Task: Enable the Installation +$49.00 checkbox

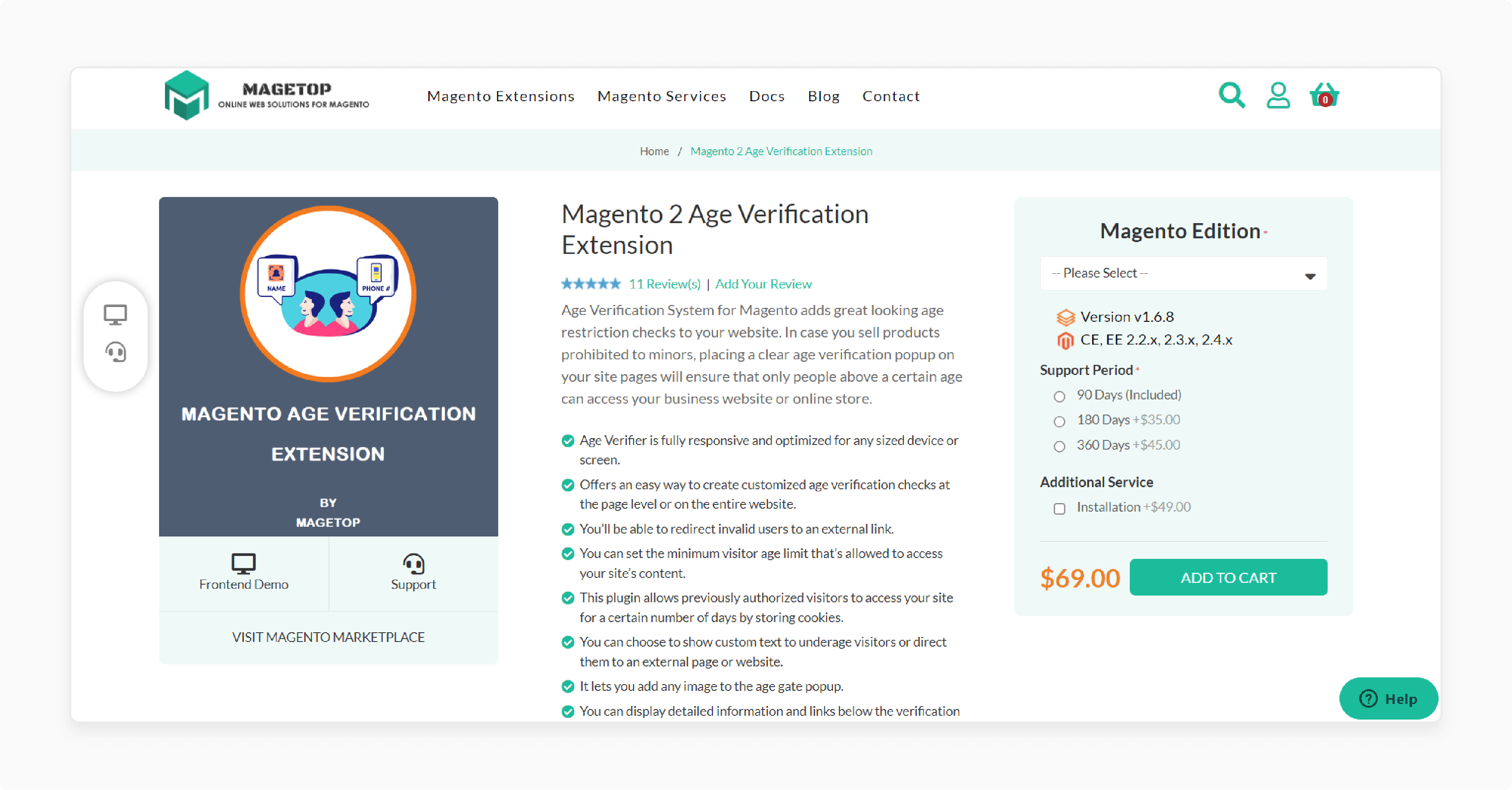Action: point(1059,509)
